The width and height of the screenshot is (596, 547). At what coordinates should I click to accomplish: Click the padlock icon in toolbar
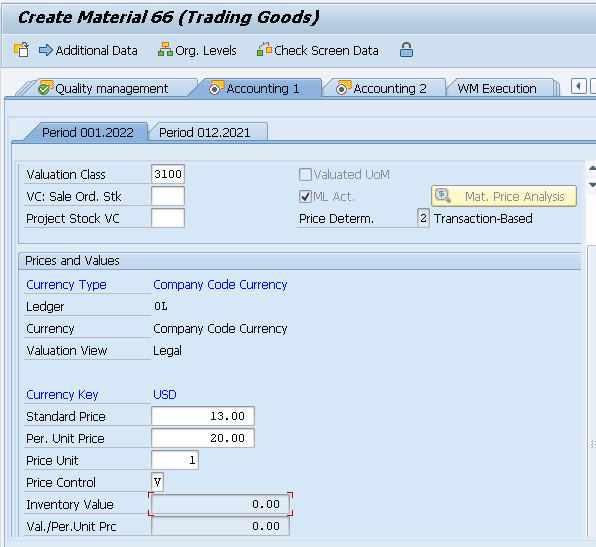coord(406,50)
